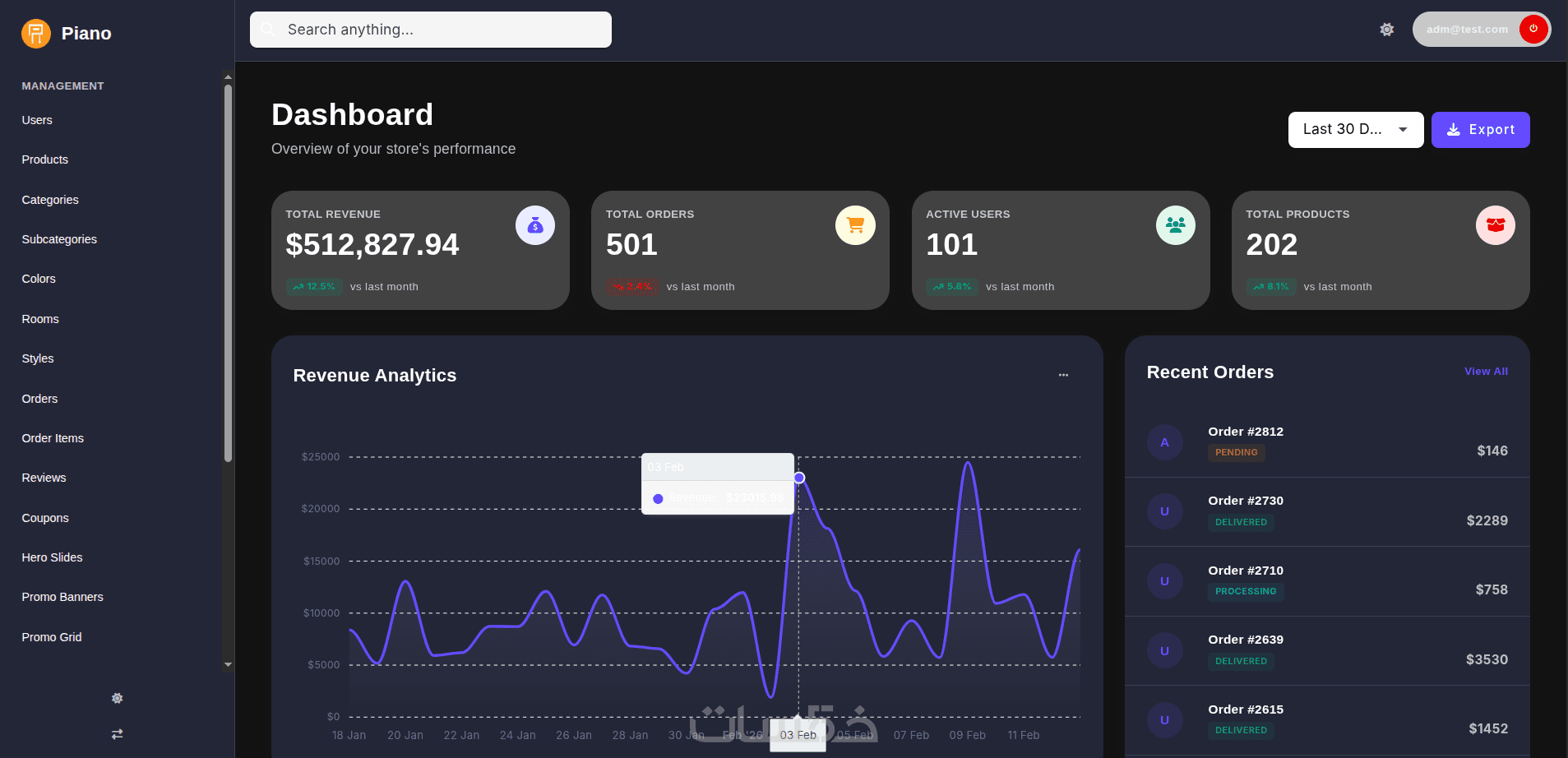The width and height of the screenshot is (1568, 758).
Task: Click the Active Users people icon
Action: tap(1176, 225)
